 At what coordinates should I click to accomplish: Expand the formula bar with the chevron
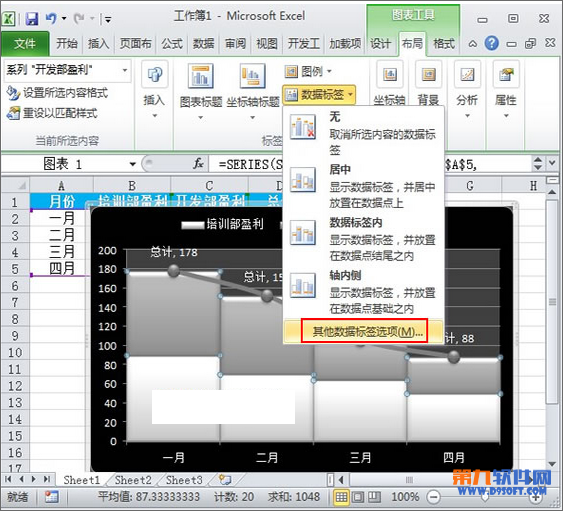pyautogui.click(x=552, y=163)
